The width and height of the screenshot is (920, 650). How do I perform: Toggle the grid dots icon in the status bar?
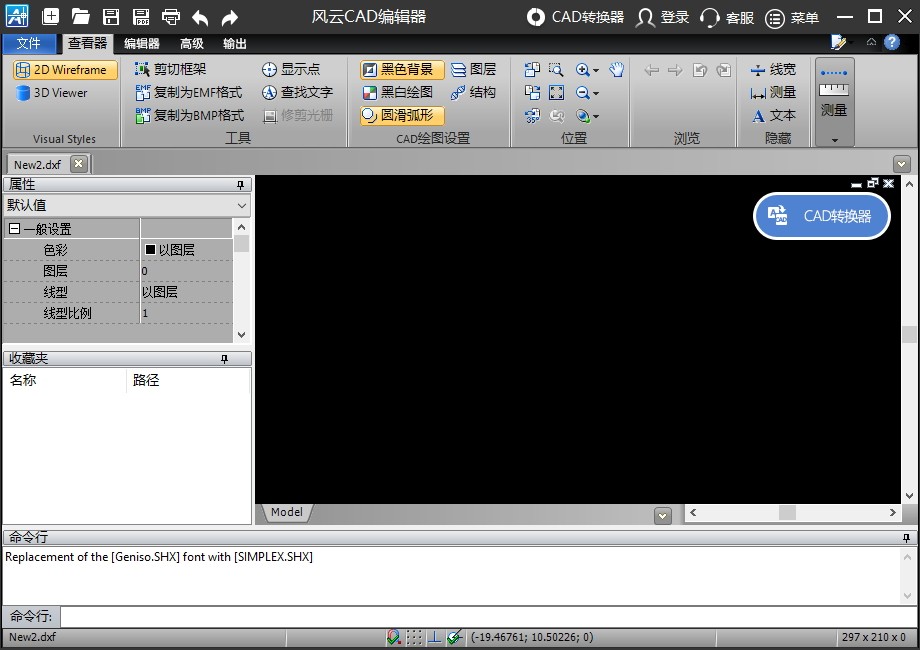(x=414, y=637)
